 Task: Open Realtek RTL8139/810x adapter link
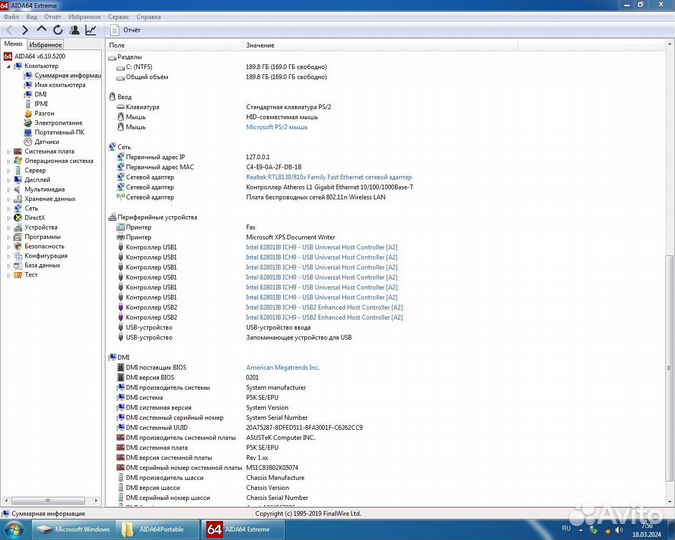pos(329,177)
